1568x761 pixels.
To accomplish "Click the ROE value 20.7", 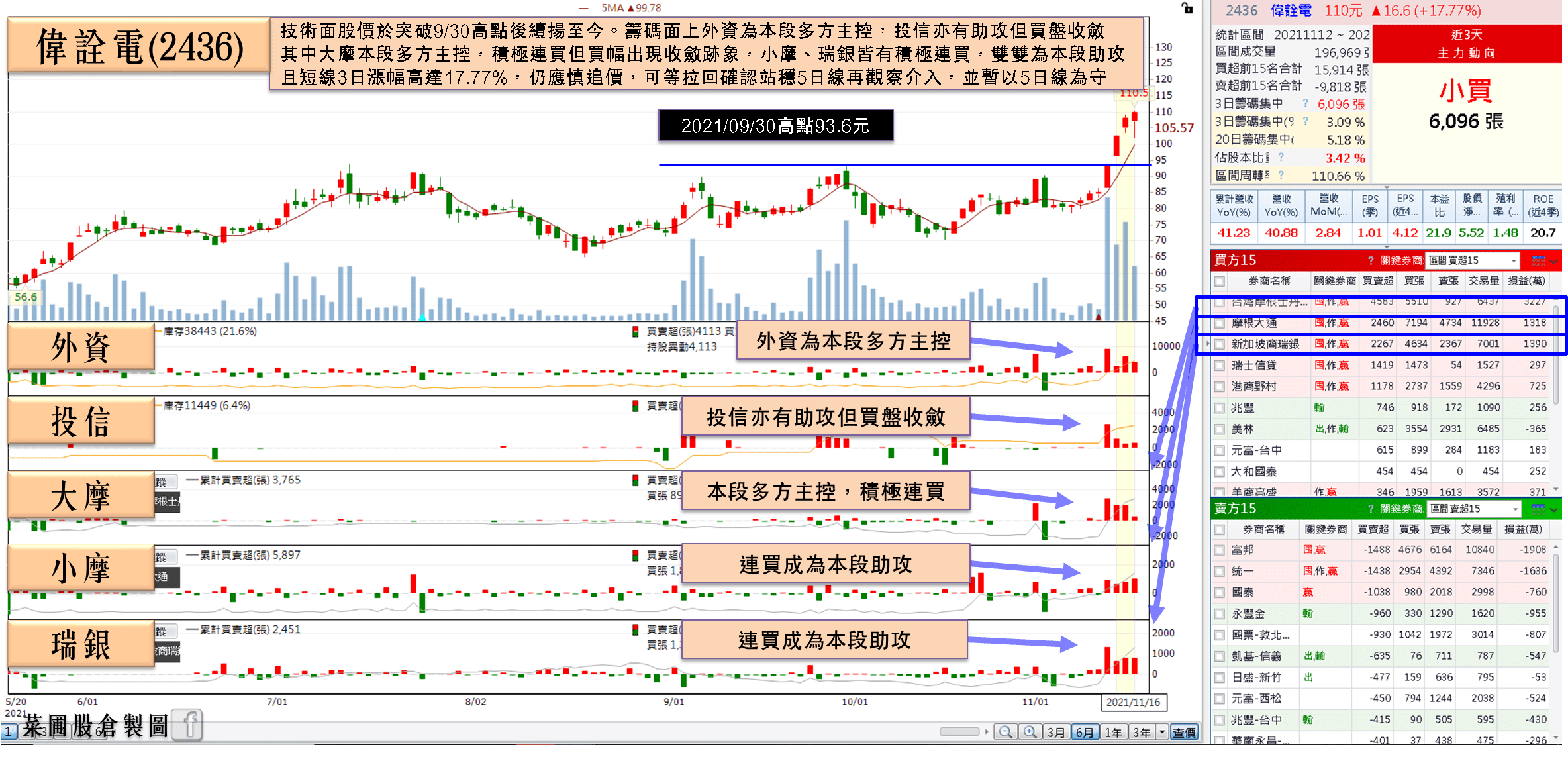I will (1543, 233).
